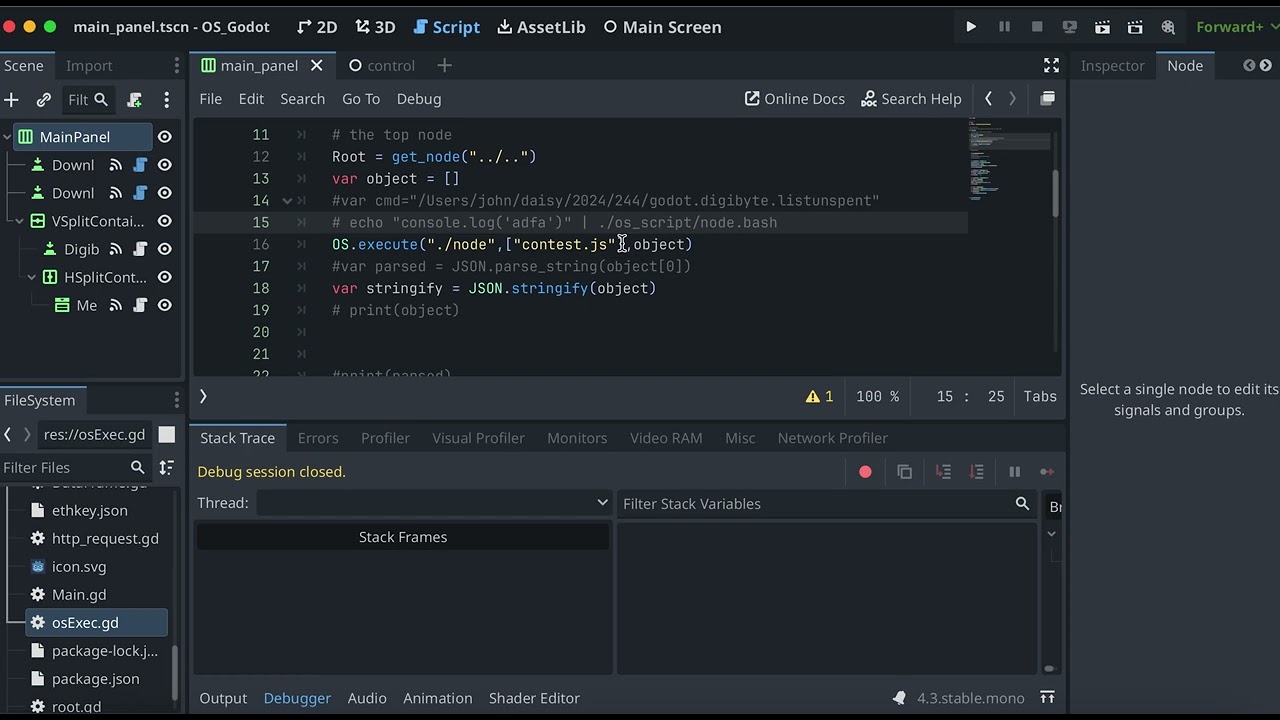Show the Output bottom panel
Image resolution: width=1280 pixels, height=720 pixels.
(223, 698)
